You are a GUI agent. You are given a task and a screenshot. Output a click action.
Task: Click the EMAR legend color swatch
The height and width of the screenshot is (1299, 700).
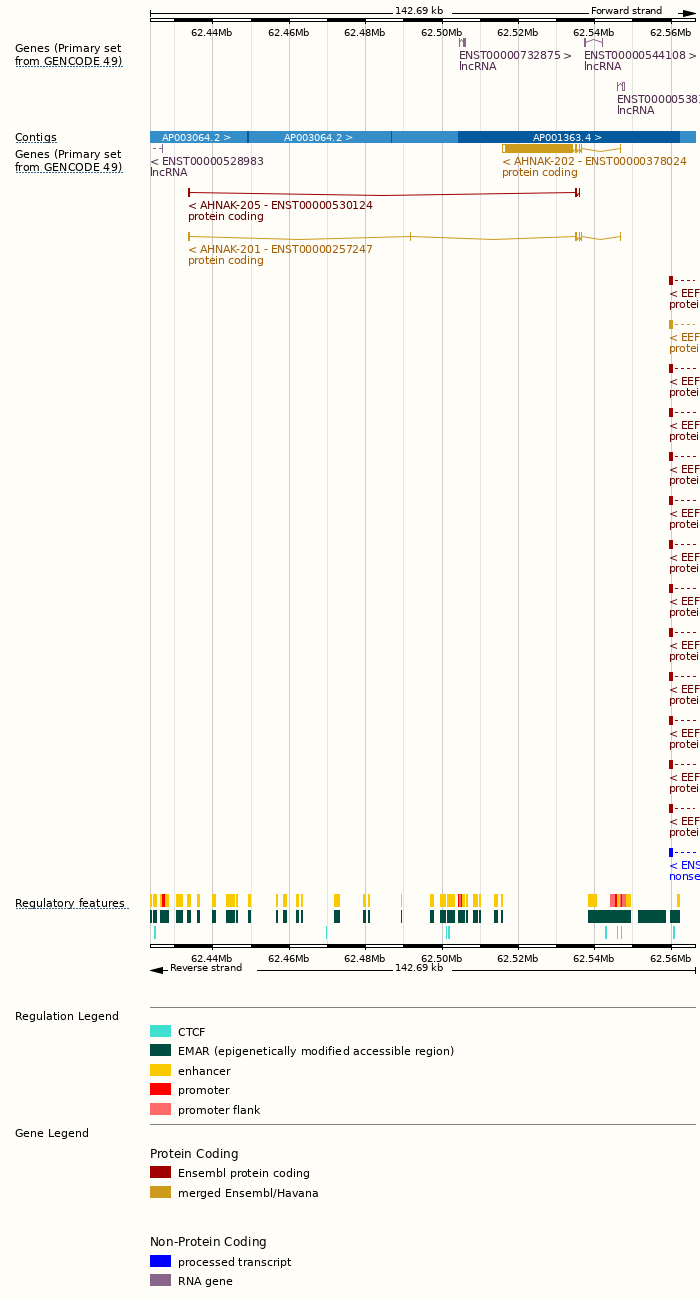click(x=160, y=1050)
